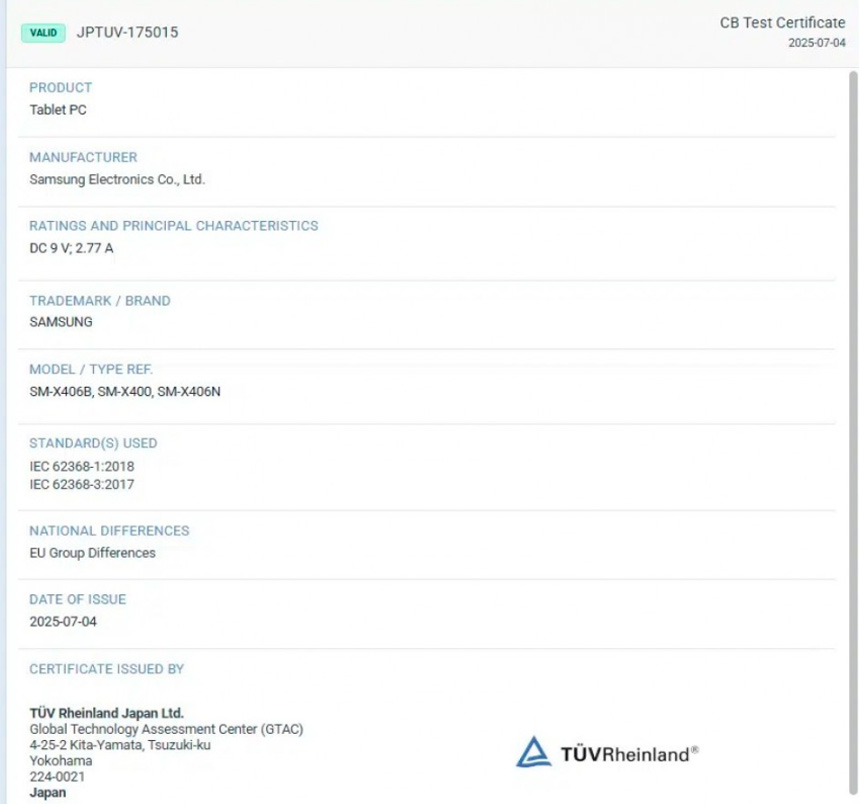The height and width of the screenshot is (804, 859).
Task: Select the Tablet PC product value
Action: point(58,110)
